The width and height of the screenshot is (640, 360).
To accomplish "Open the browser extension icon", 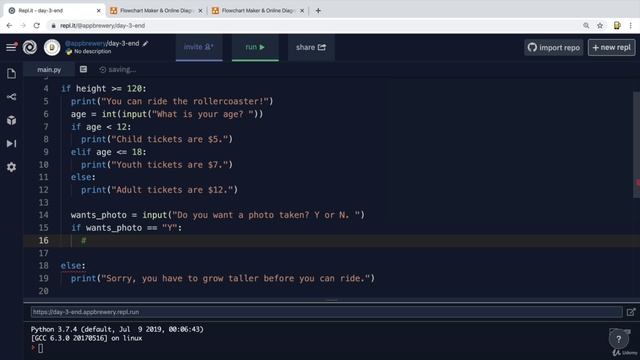I will click(617, 25).
